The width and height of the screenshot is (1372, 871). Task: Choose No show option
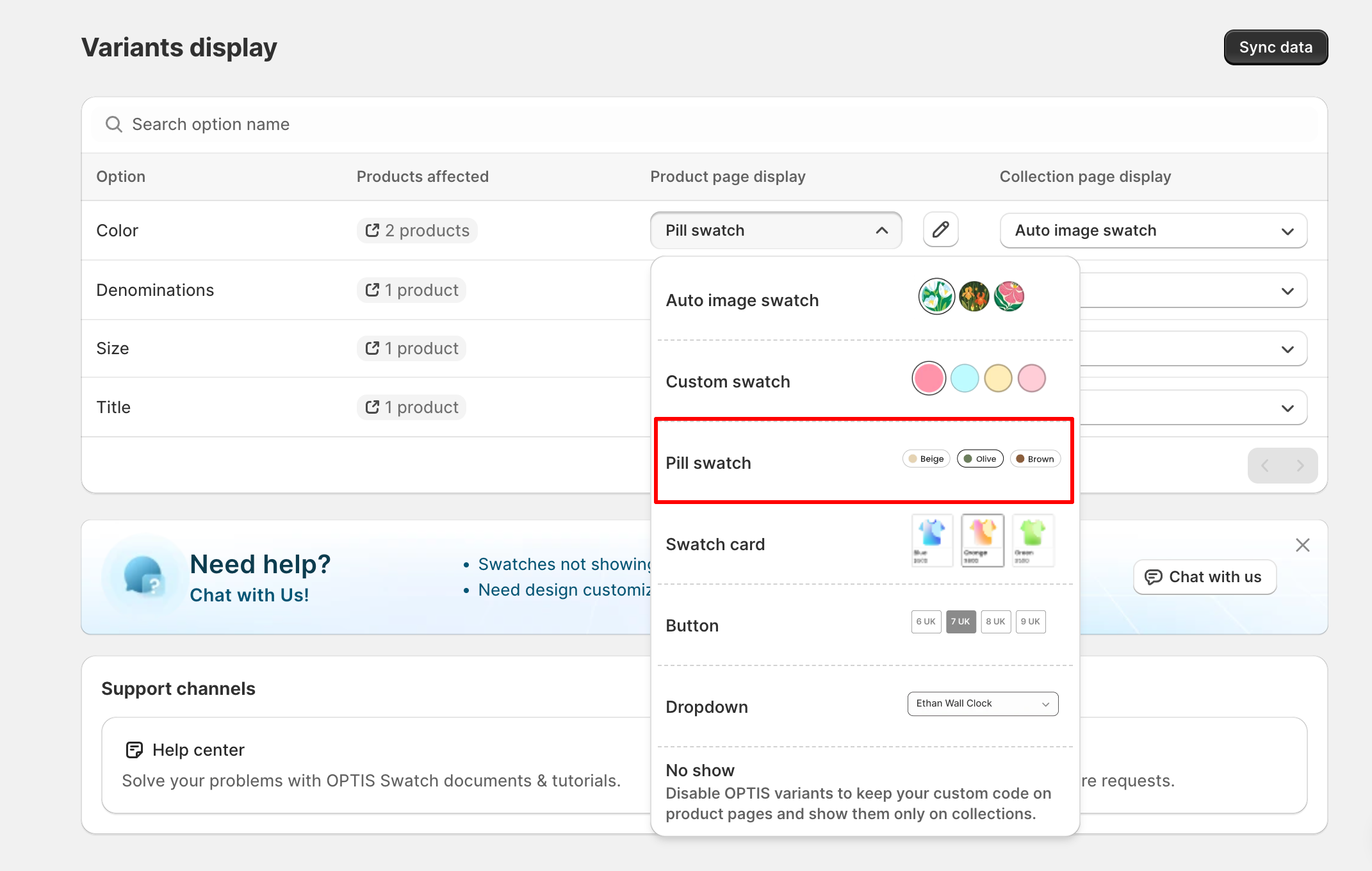pyautogui.click(x=865, y=791)
